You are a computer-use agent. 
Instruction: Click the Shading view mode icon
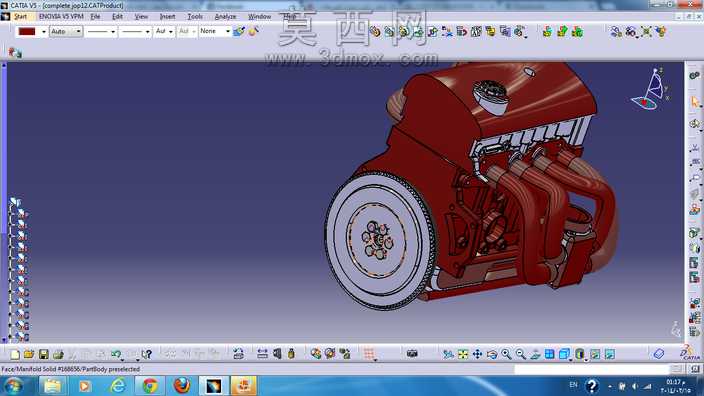579,354
